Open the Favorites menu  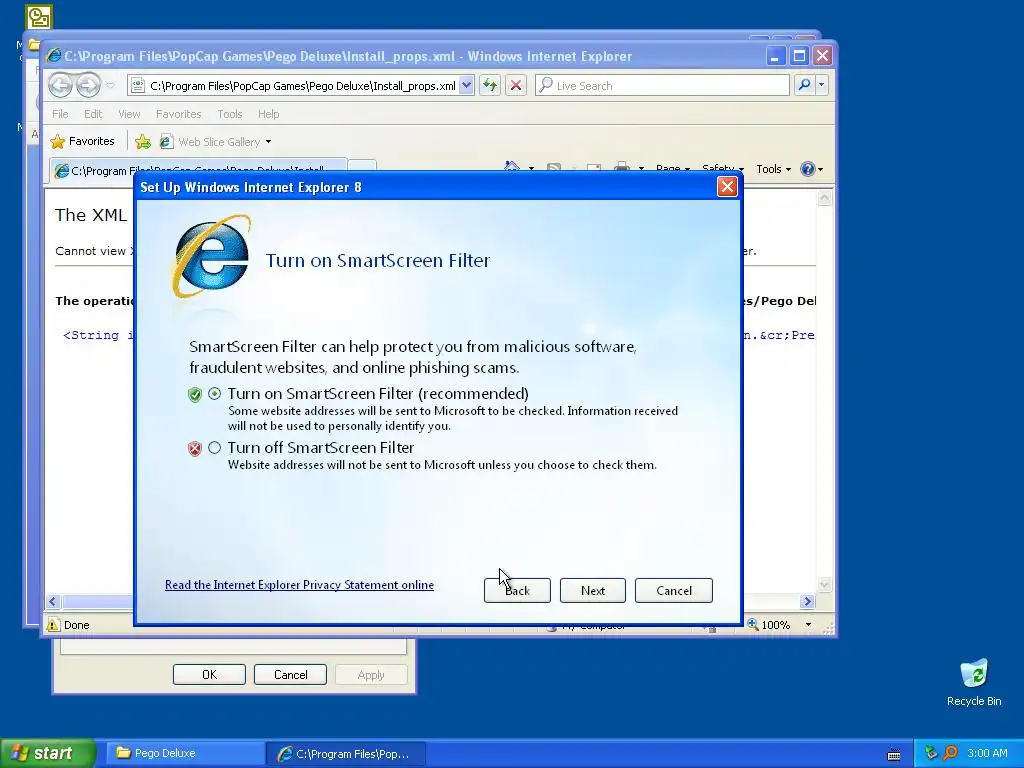(178, 114)
